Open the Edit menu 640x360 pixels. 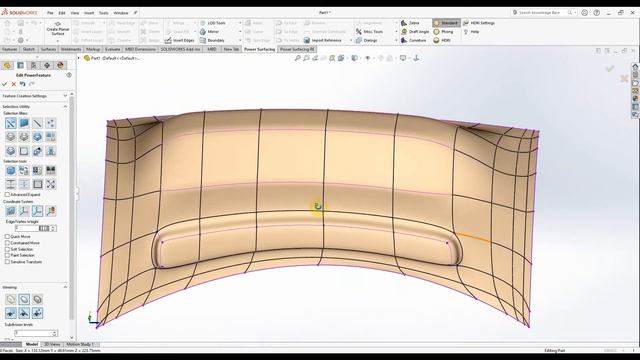click(x=62, y=13)
